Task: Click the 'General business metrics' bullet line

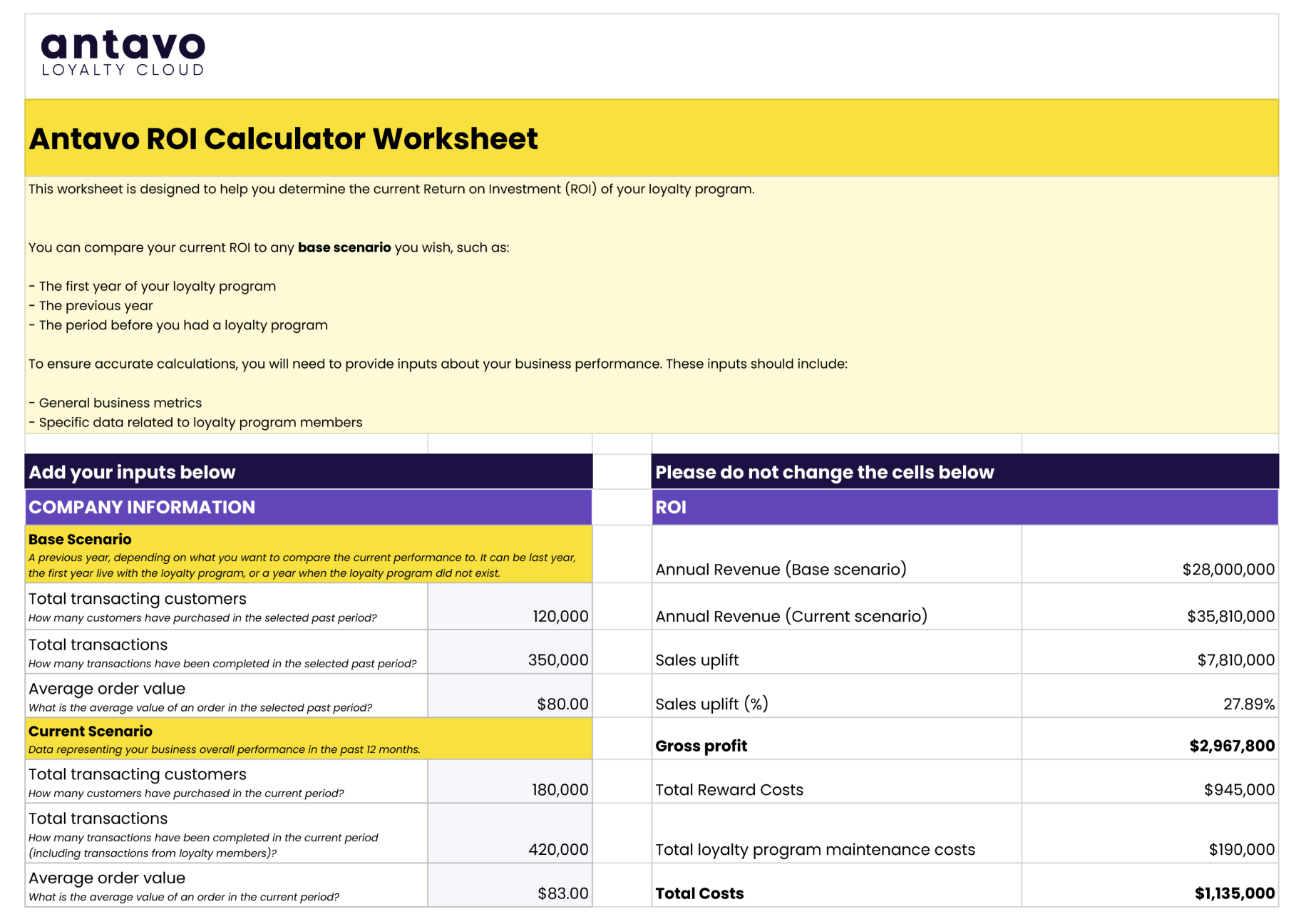Action: coord(115,403)
